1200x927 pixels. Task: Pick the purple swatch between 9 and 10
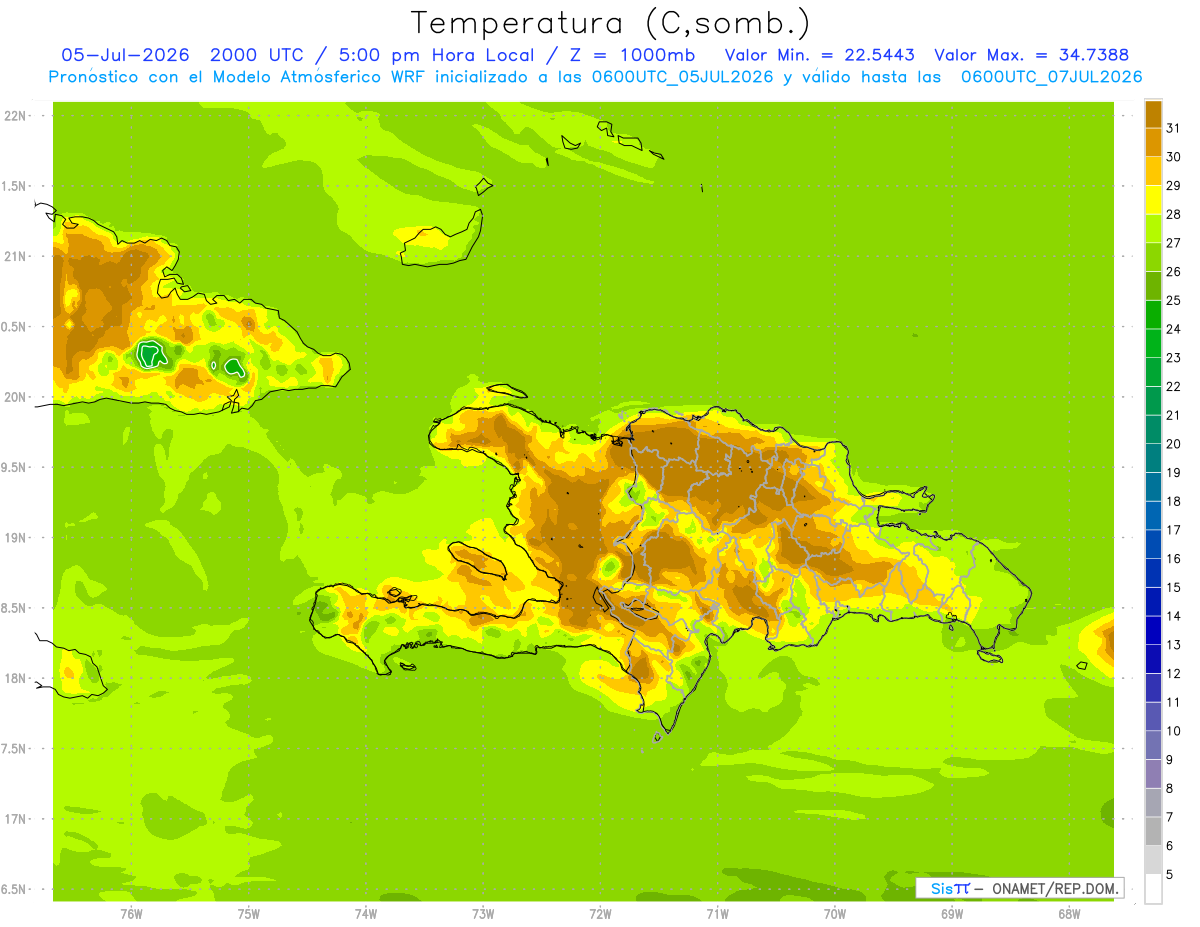1153,745
